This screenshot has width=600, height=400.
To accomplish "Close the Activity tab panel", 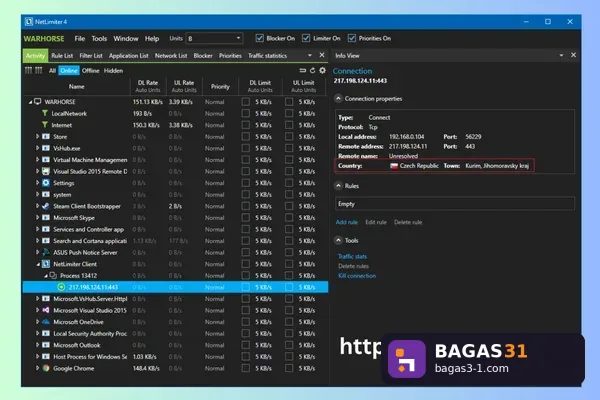I will pyautogui.click(x=322, y=55).
